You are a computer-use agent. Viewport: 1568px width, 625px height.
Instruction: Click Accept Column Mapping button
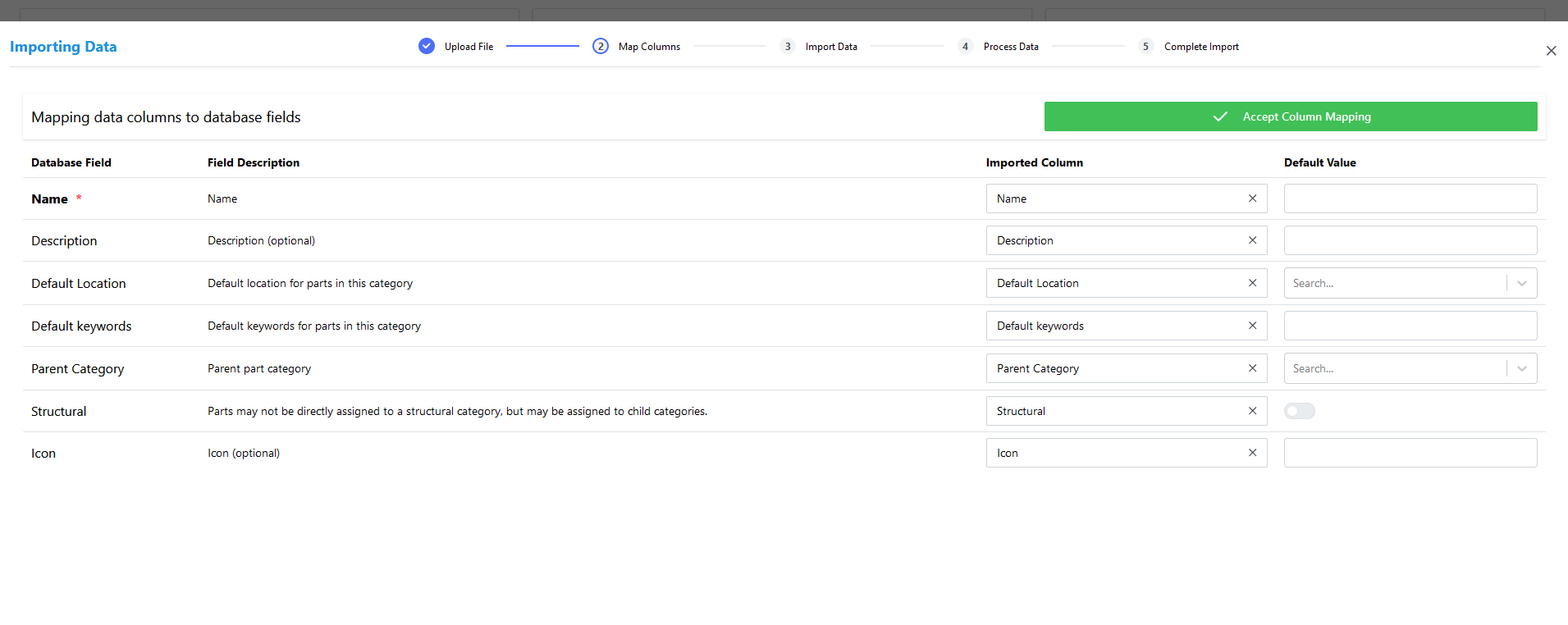[1290, 116]
